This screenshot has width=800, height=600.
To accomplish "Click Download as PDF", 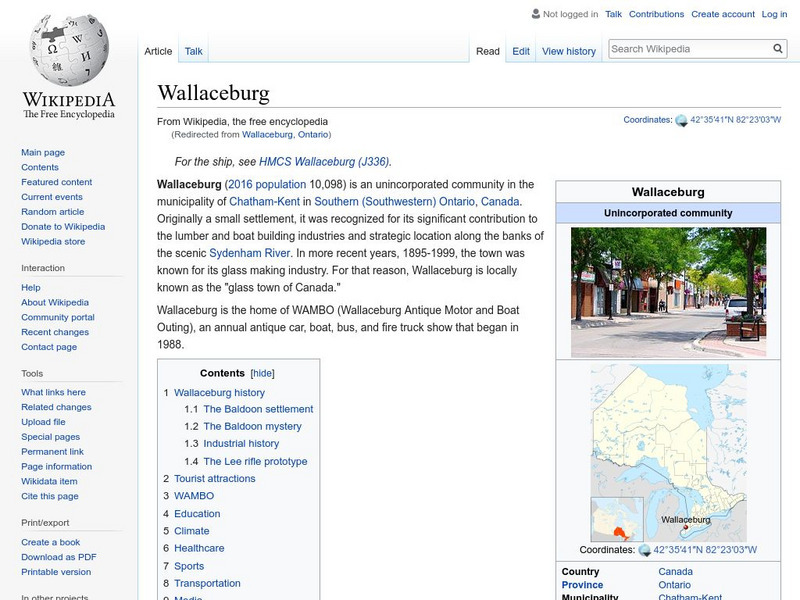I will tap(59, 557).
